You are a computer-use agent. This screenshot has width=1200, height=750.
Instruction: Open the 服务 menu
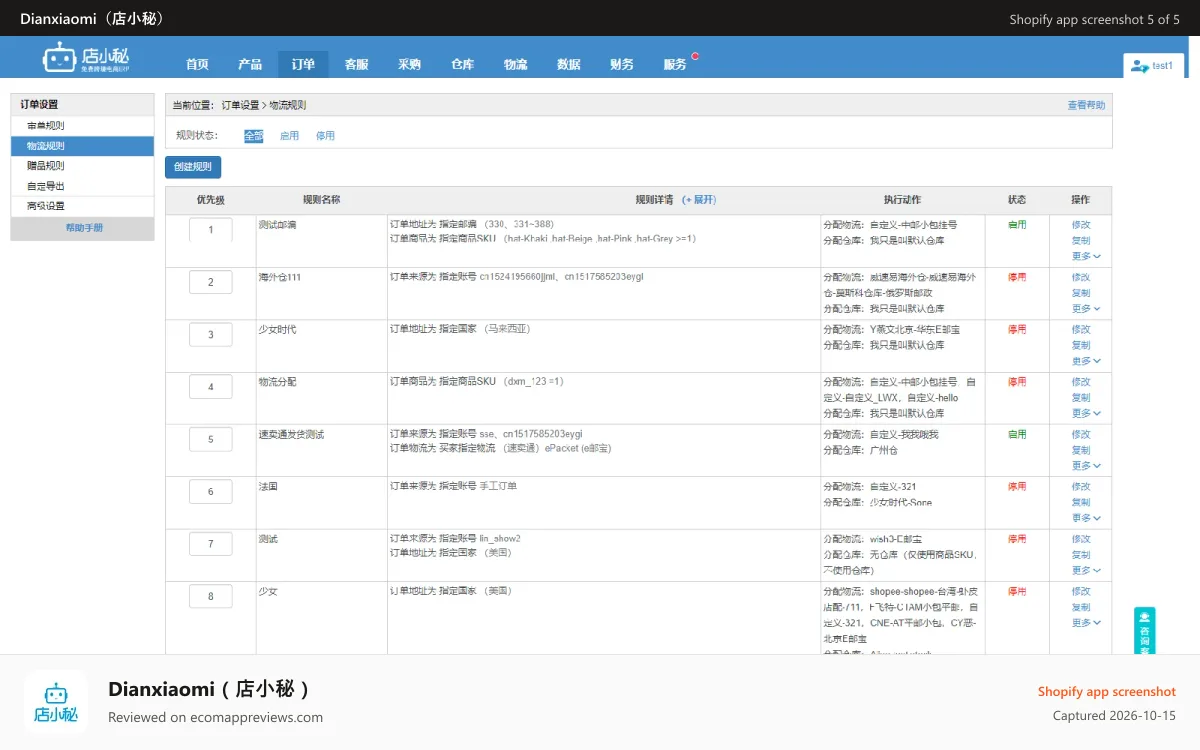675,64
